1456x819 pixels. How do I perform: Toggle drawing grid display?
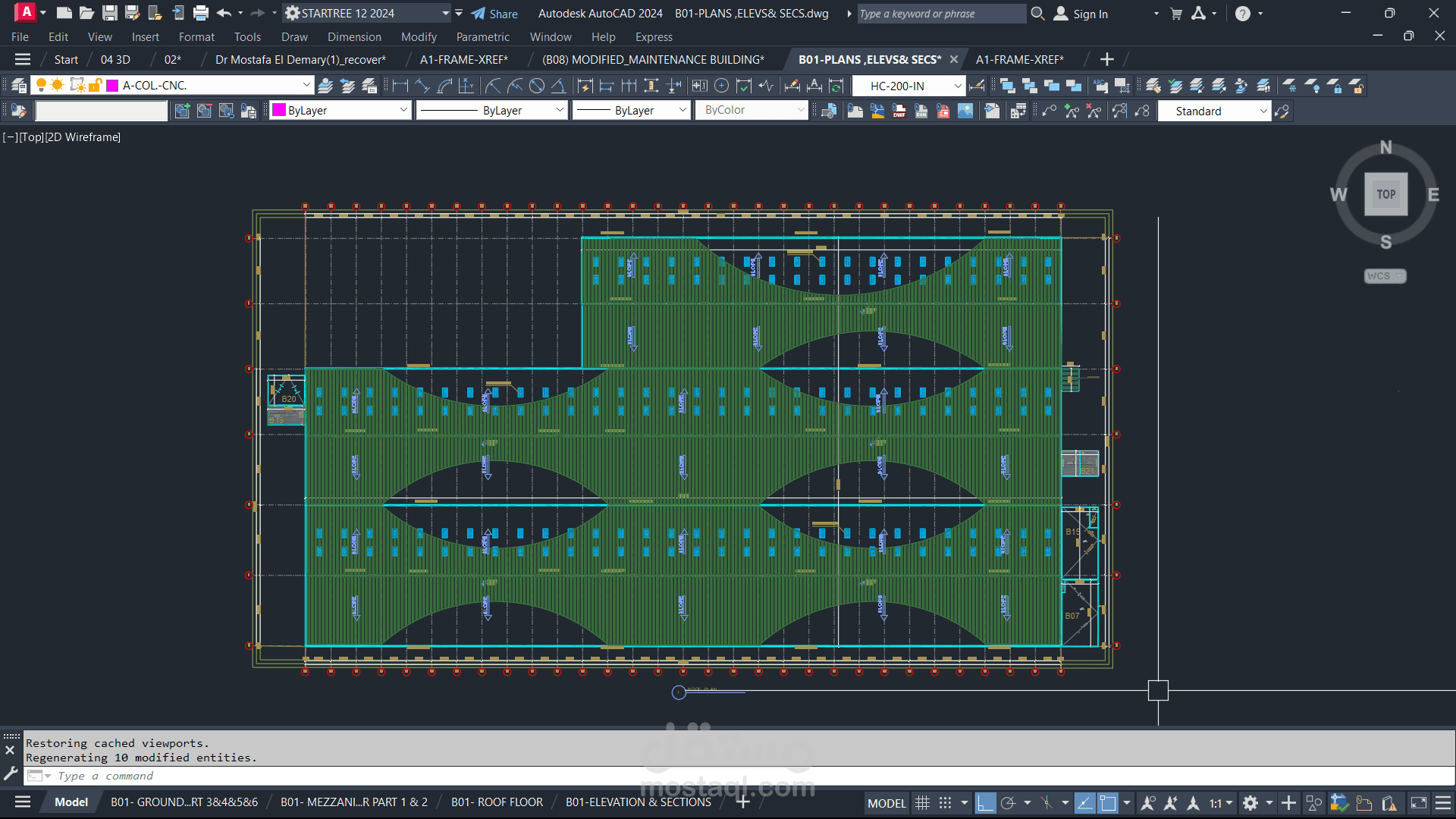922,803
